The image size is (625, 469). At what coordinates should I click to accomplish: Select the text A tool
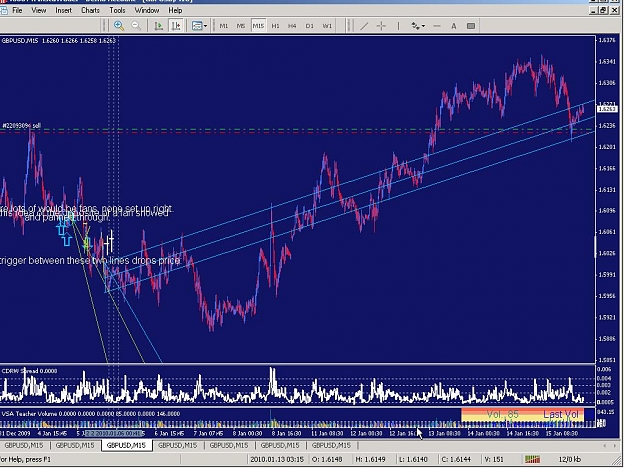454,26
